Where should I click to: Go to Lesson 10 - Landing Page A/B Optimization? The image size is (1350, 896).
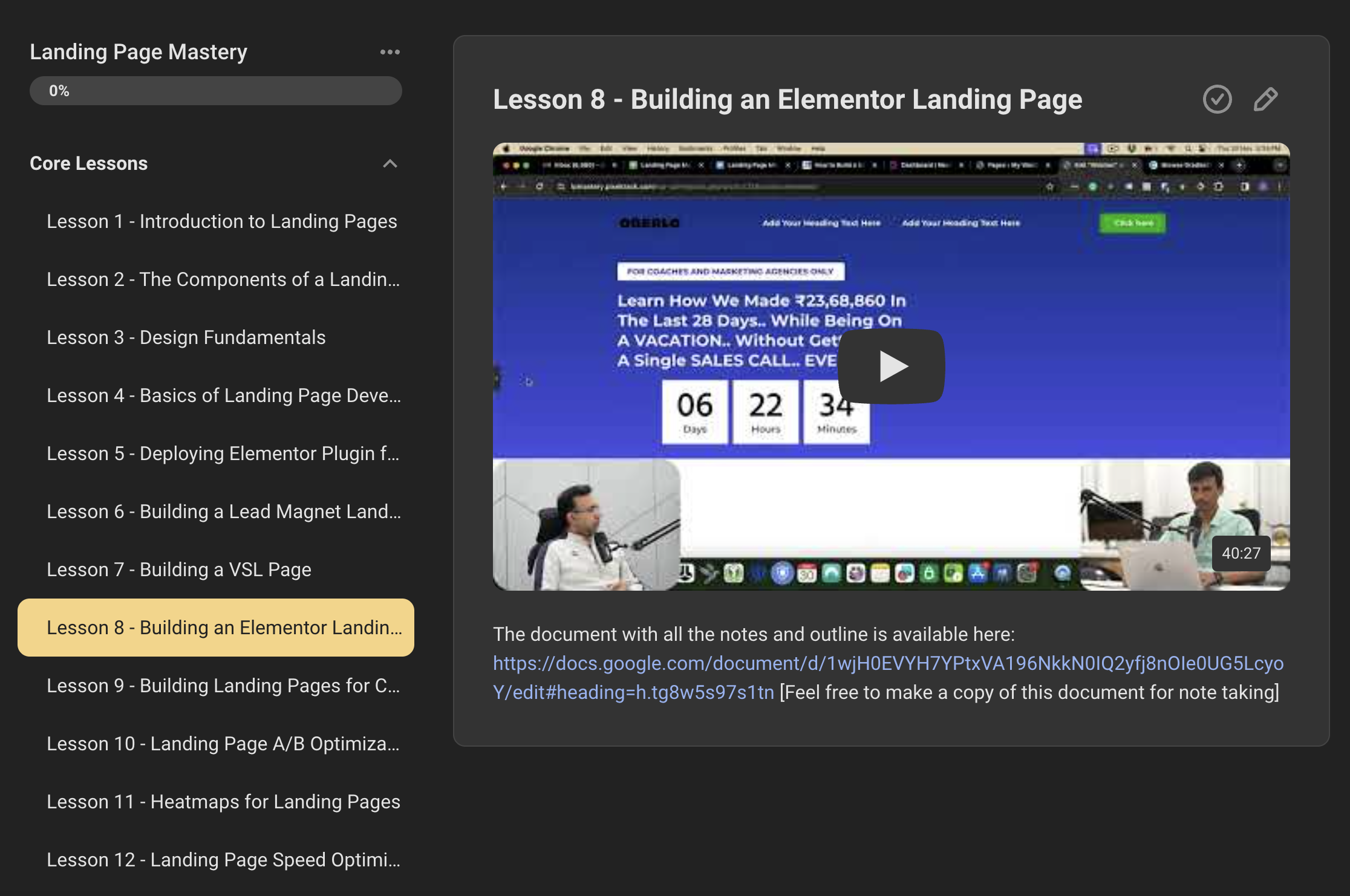(x=223, y=744)
